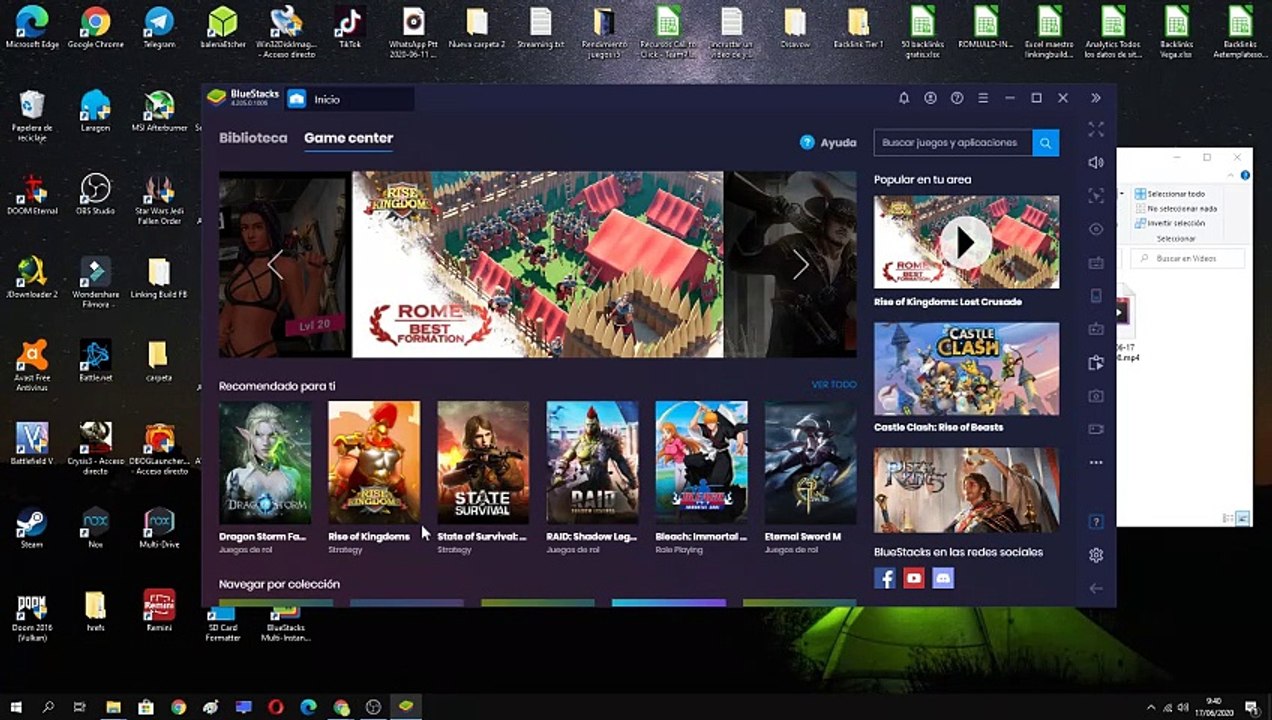Focus the Buscar juegos y aplicaciones field
This screenshot has height=720, width=1272.
(953, 142)
